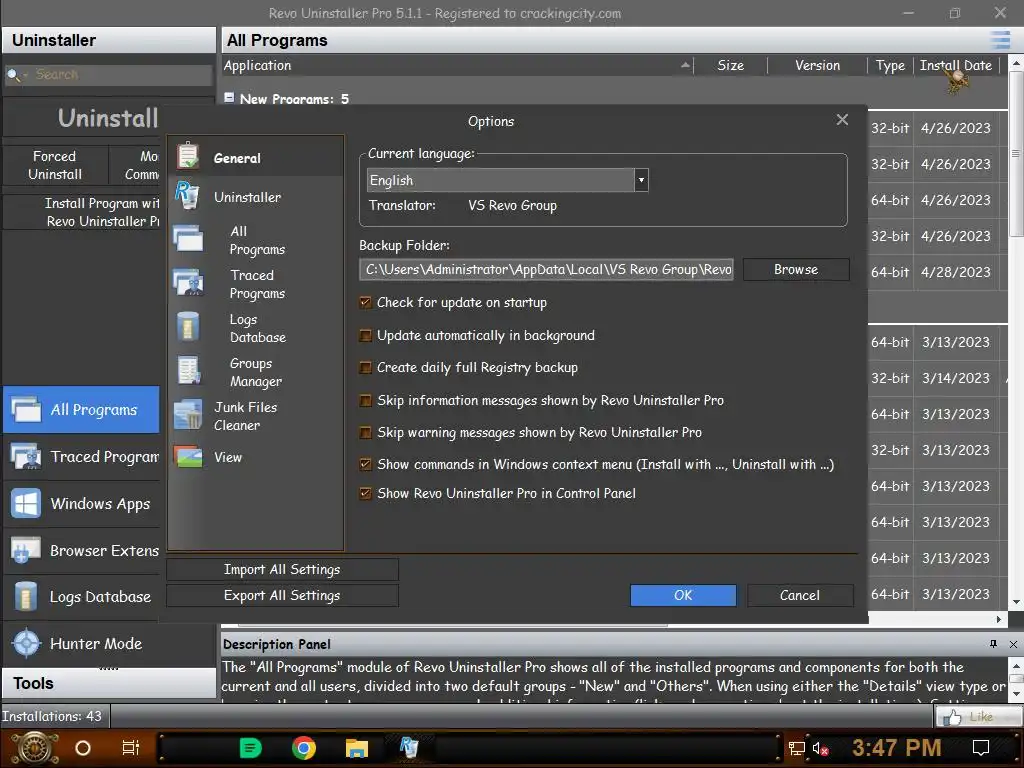This screenshot has width=1024, height=768.
Task: Open File Explorer from taskbar
Action: point(357,748)
